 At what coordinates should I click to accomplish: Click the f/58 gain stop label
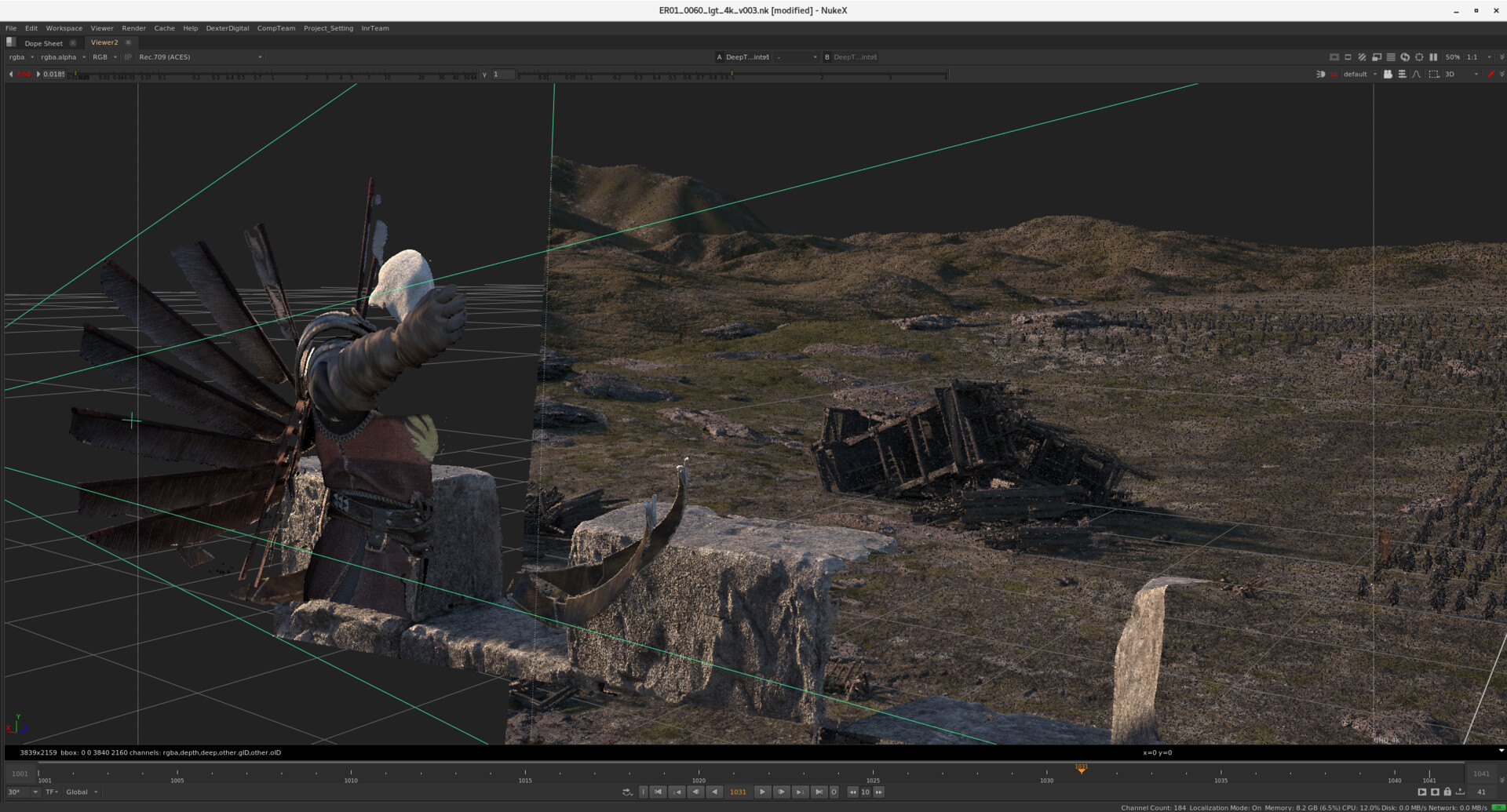24,75
